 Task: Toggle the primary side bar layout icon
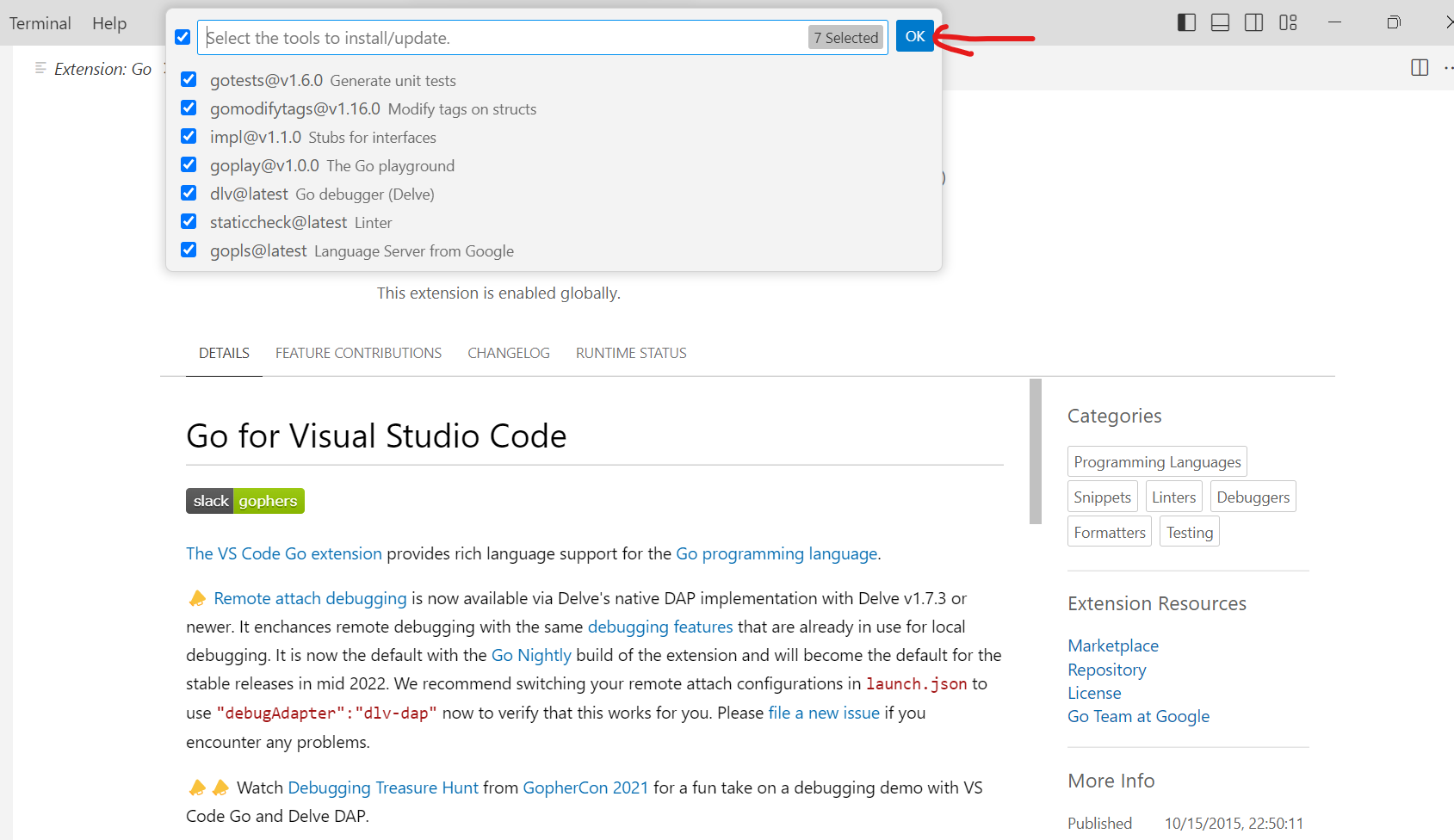click(1186, 22)
